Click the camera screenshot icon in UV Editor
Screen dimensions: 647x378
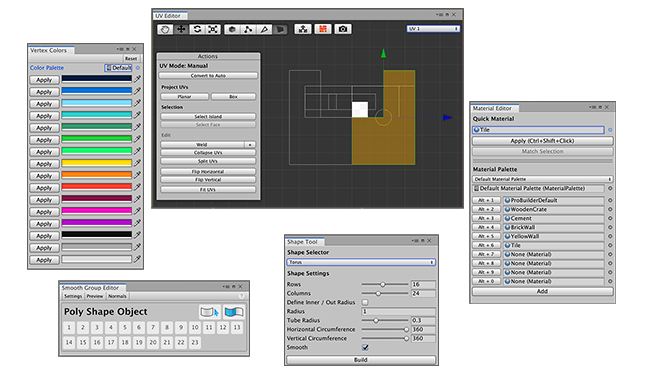point(343,29)
